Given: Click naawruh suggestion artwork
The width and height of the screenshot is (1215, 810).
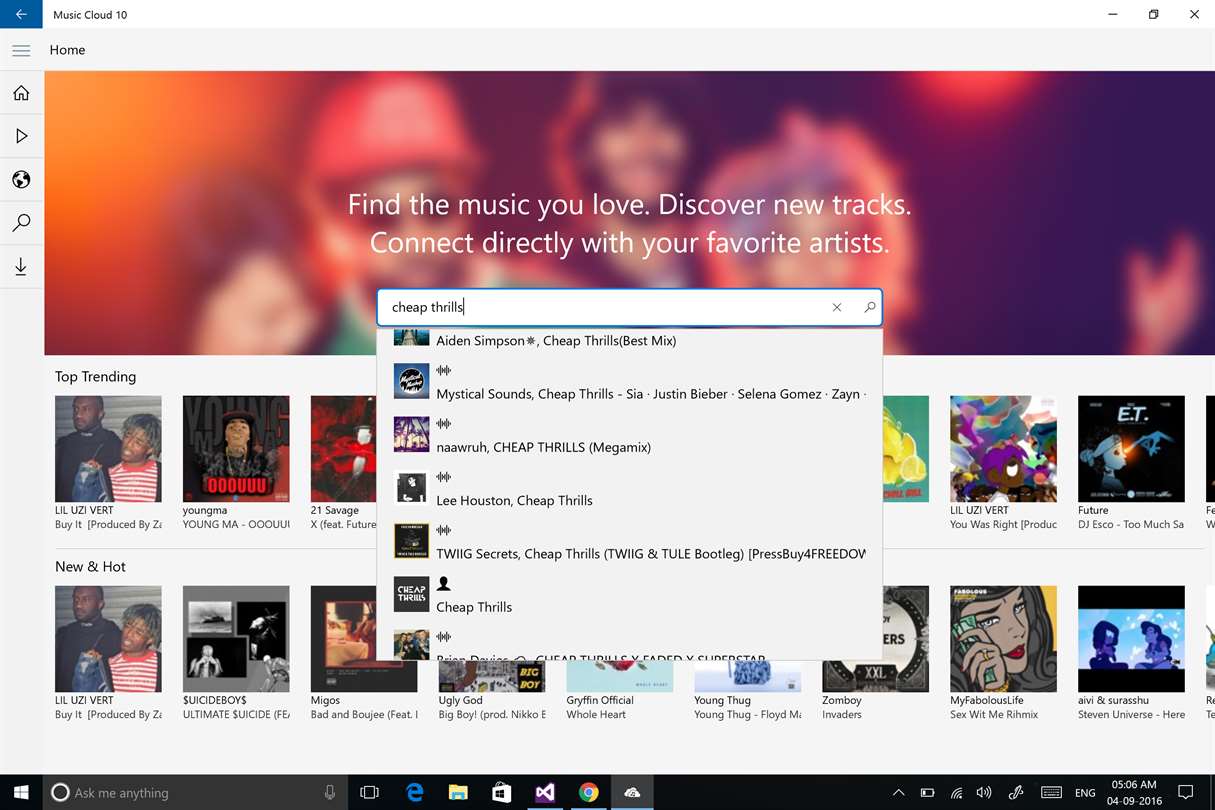Looking at the screenshot, I should click(x=411, y=434).
